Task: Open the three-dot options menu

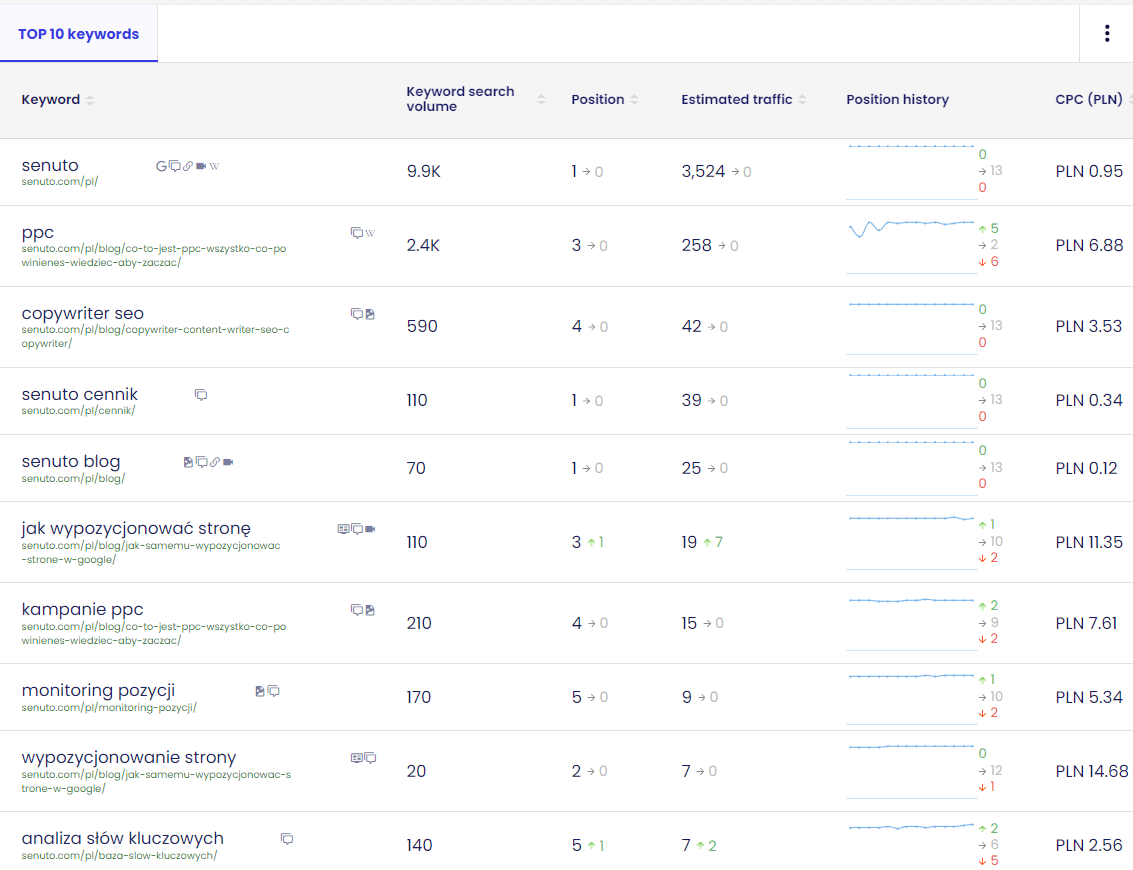Action: tap(1107, 33)
